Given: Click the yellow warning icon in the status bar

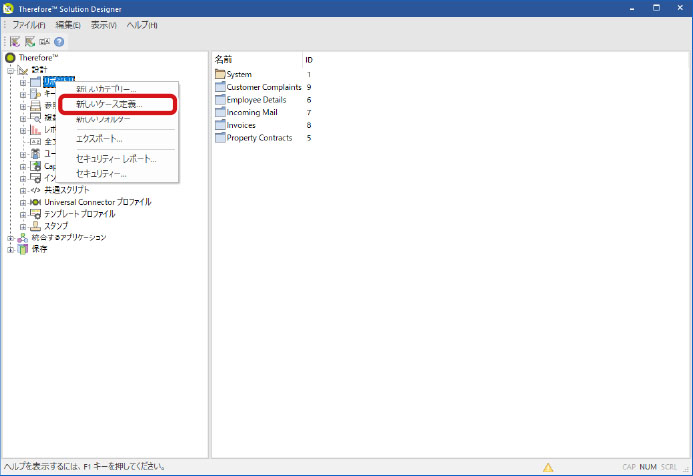Looking at the screenshot, I should (548, 467).
